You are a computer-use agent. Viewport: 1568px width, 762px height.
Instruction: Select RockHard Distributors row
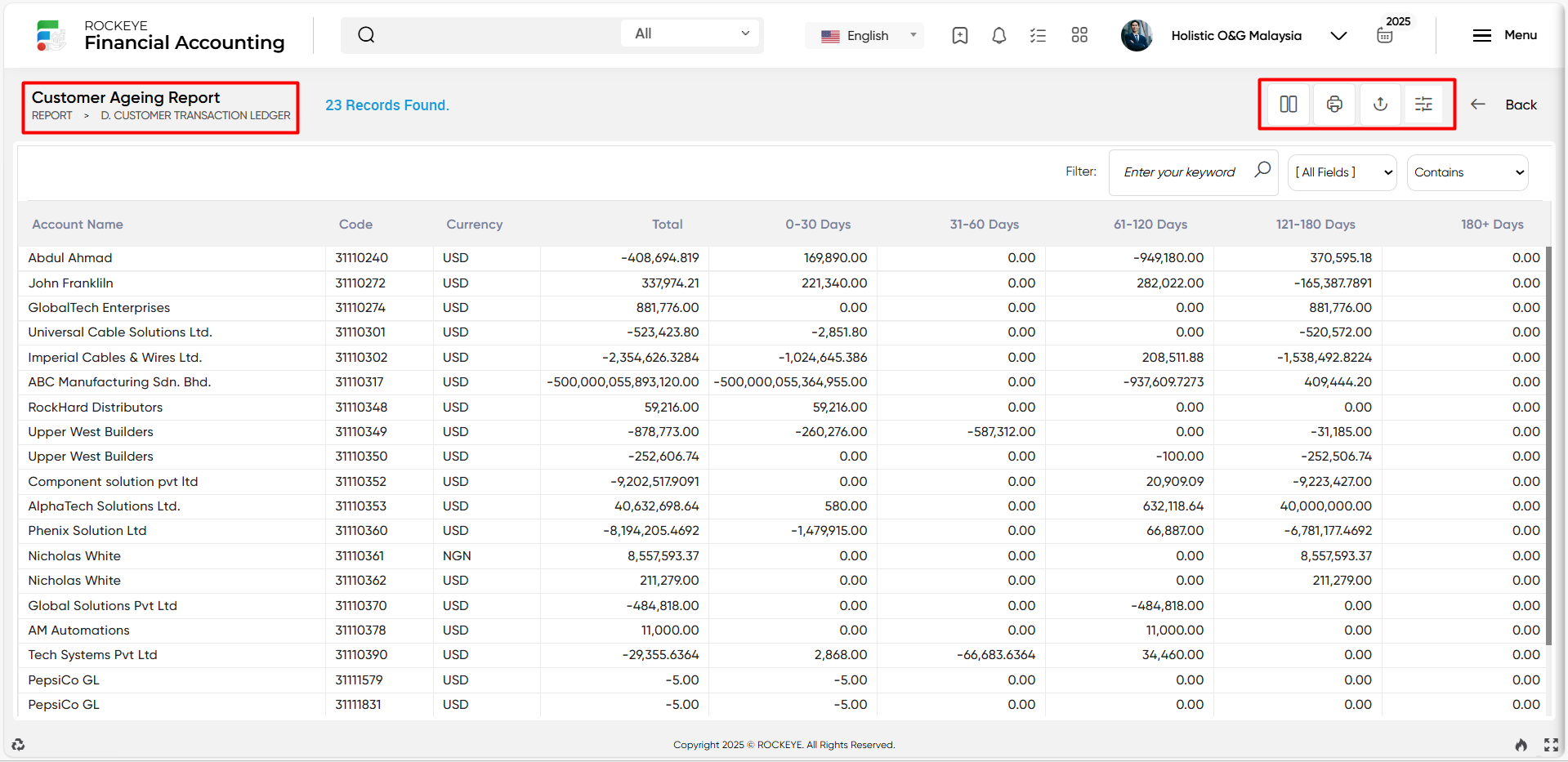(x=782, y=407)
